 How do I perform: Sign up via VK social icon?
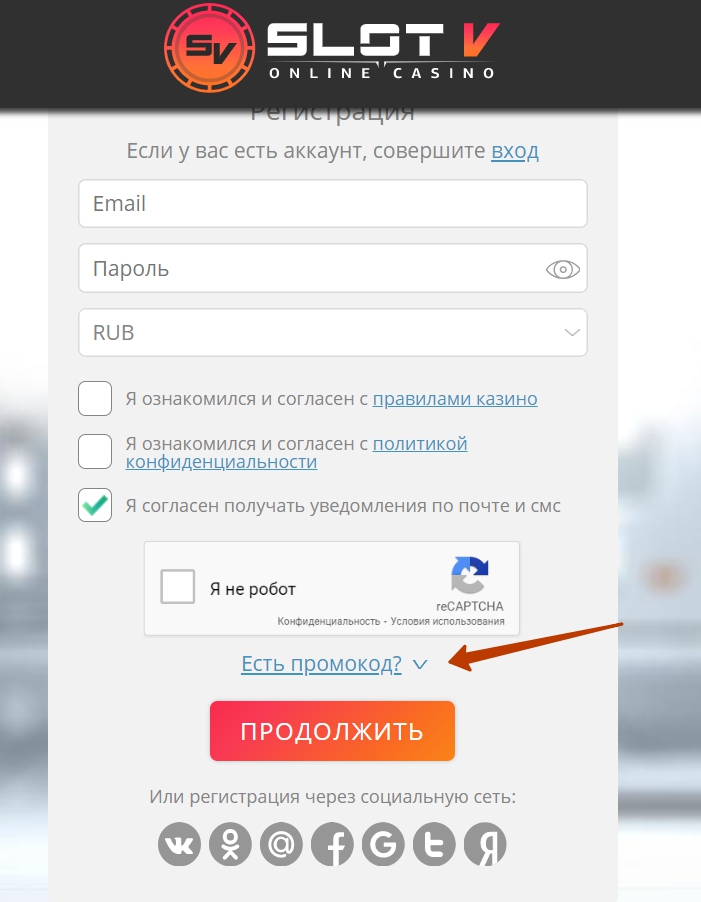179,844
